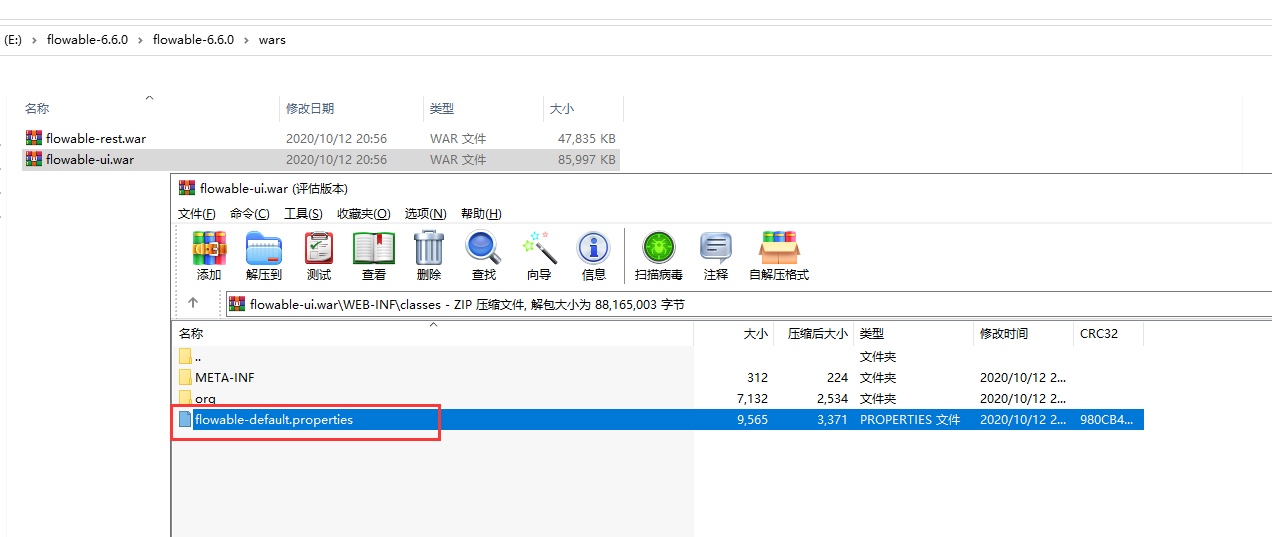This screenshot has width=1272, height=537.
Task: Sort Explorer list by 修改日期 column
Action: (x=351, y=108)
